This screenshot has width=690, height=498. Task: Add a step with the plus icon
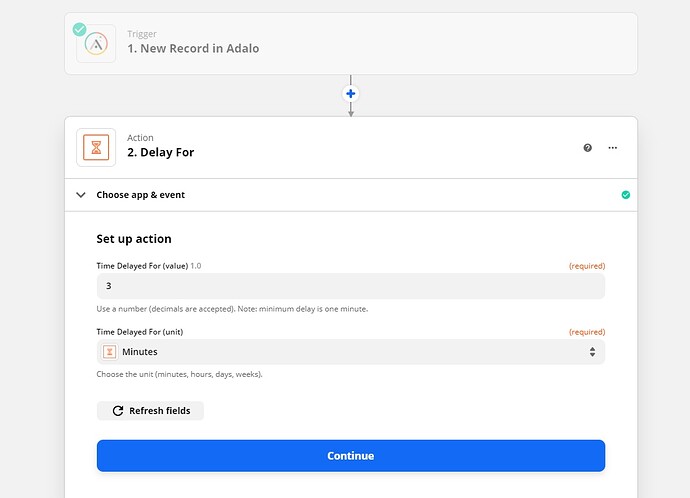point(350,94)
